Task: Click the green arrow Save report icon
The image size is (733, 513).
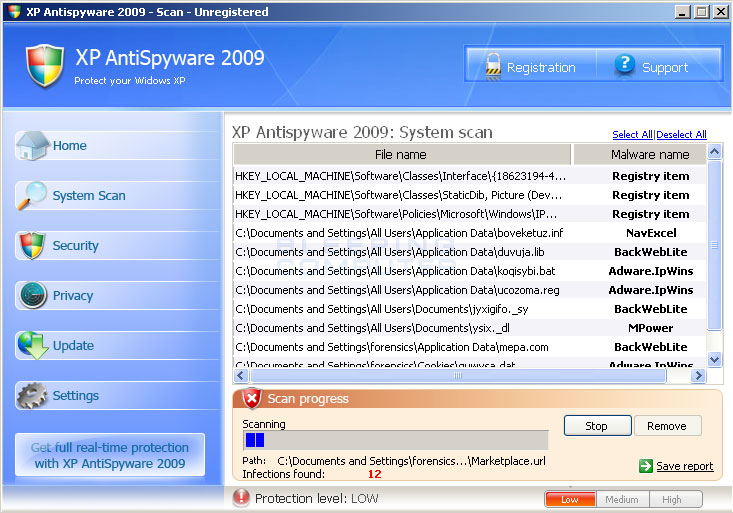Action: click(x=646, y=466)
